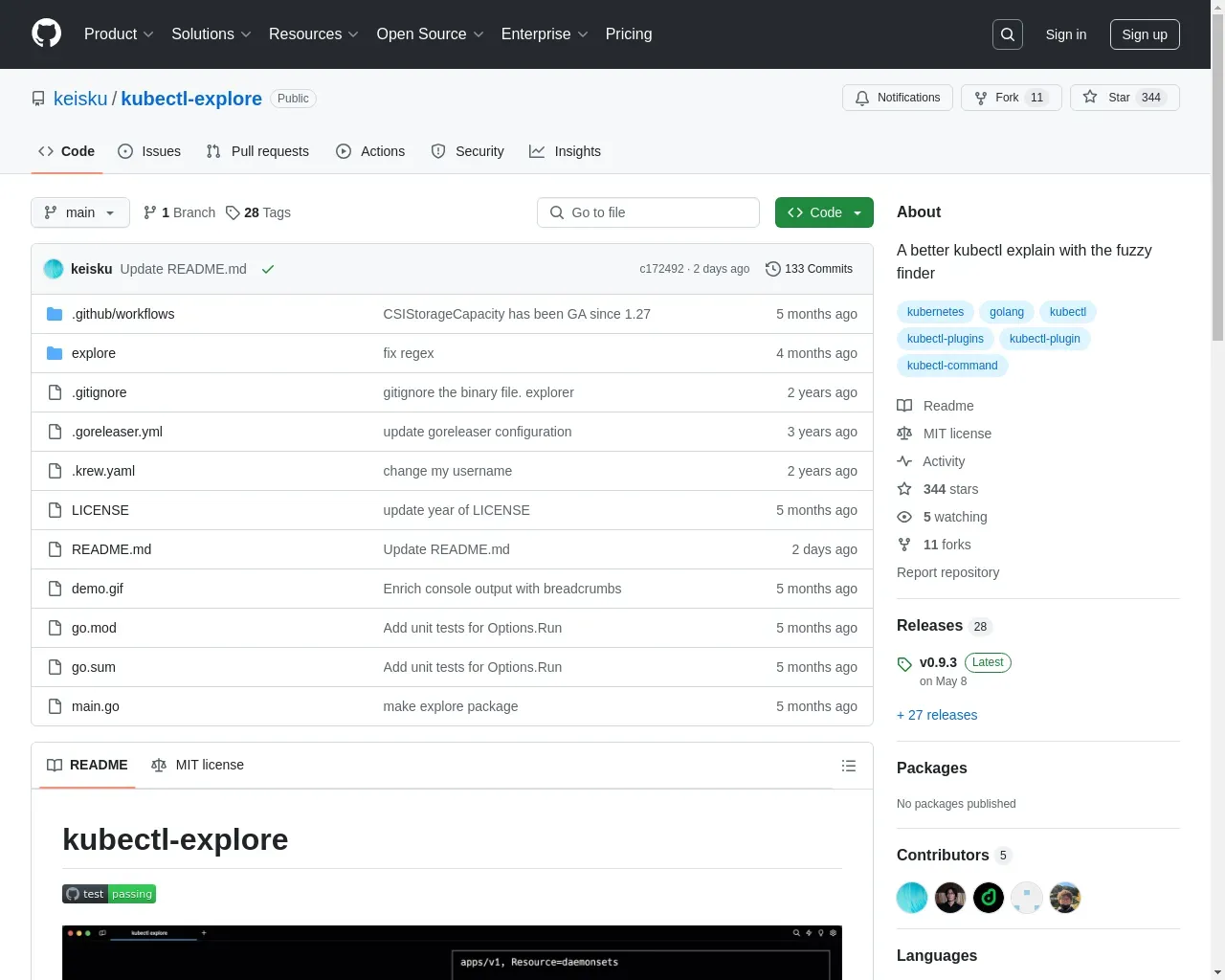The image size is (1225, 980).
Task: Click the Go to file search field
Action: [x=648, y=212]
